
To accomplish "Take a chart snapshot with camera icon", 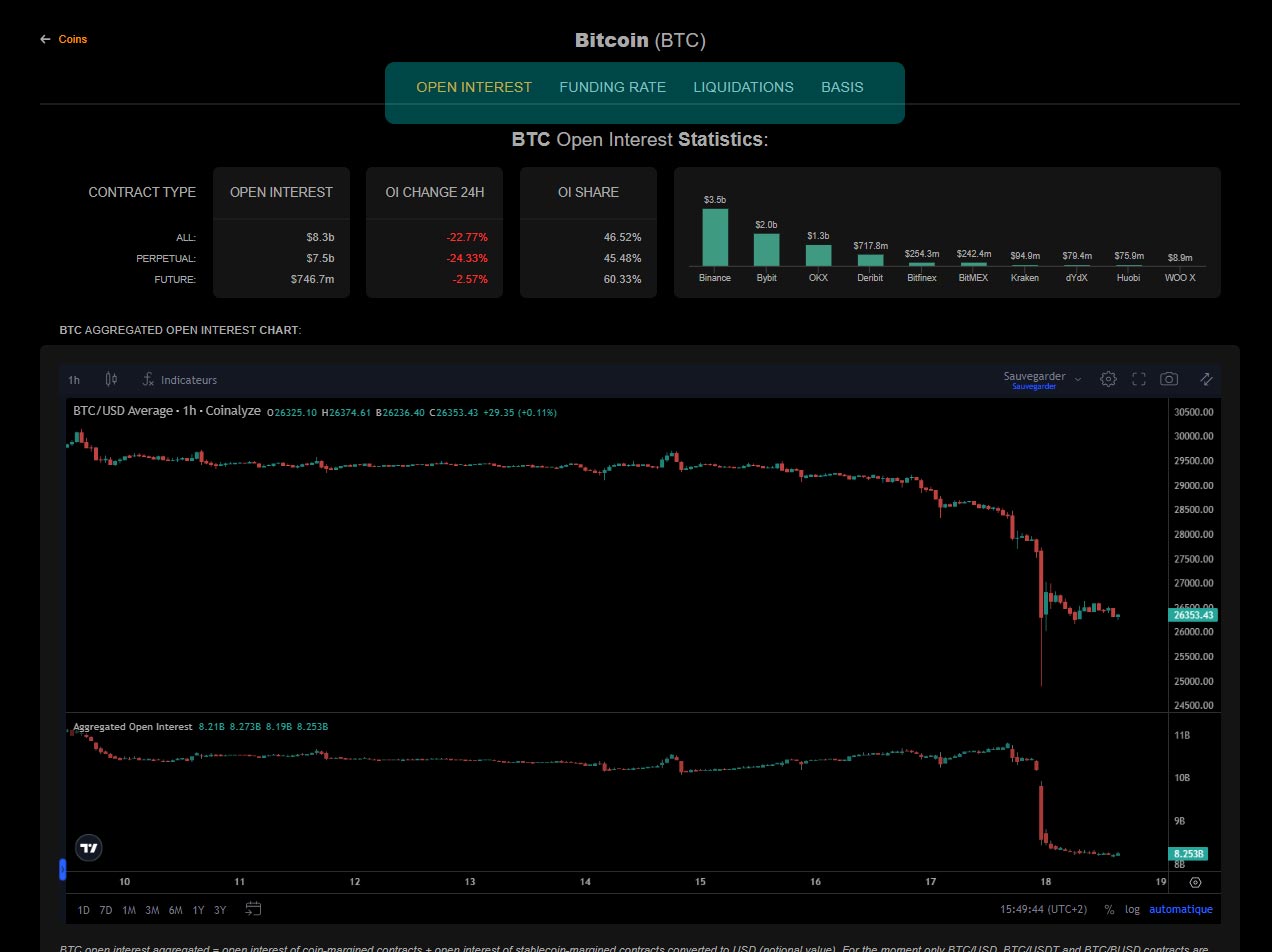I will click(1169, 379).
